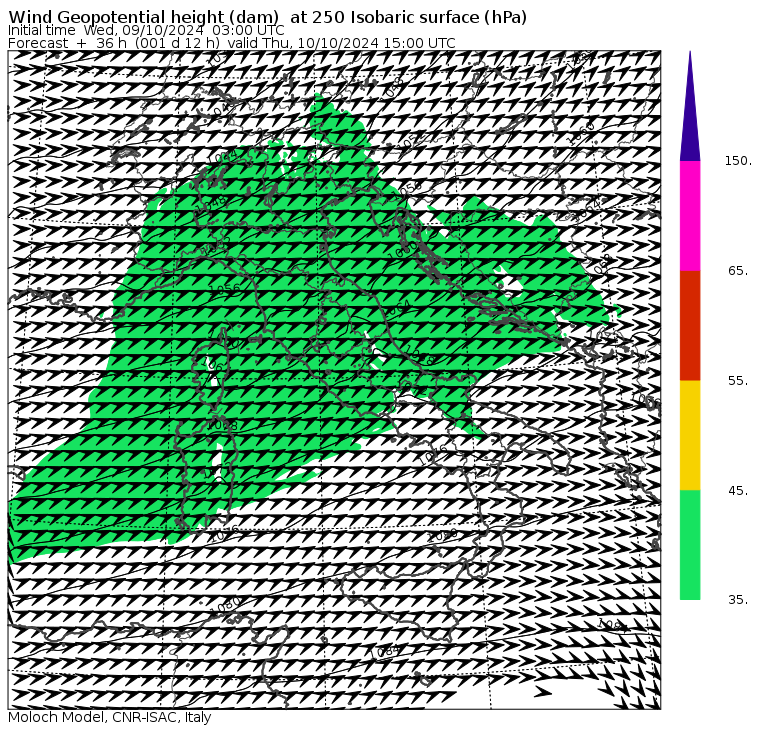Click the '45.' legend value label
The height and width of the screenshot is (731, 760).
click(738, 491)
